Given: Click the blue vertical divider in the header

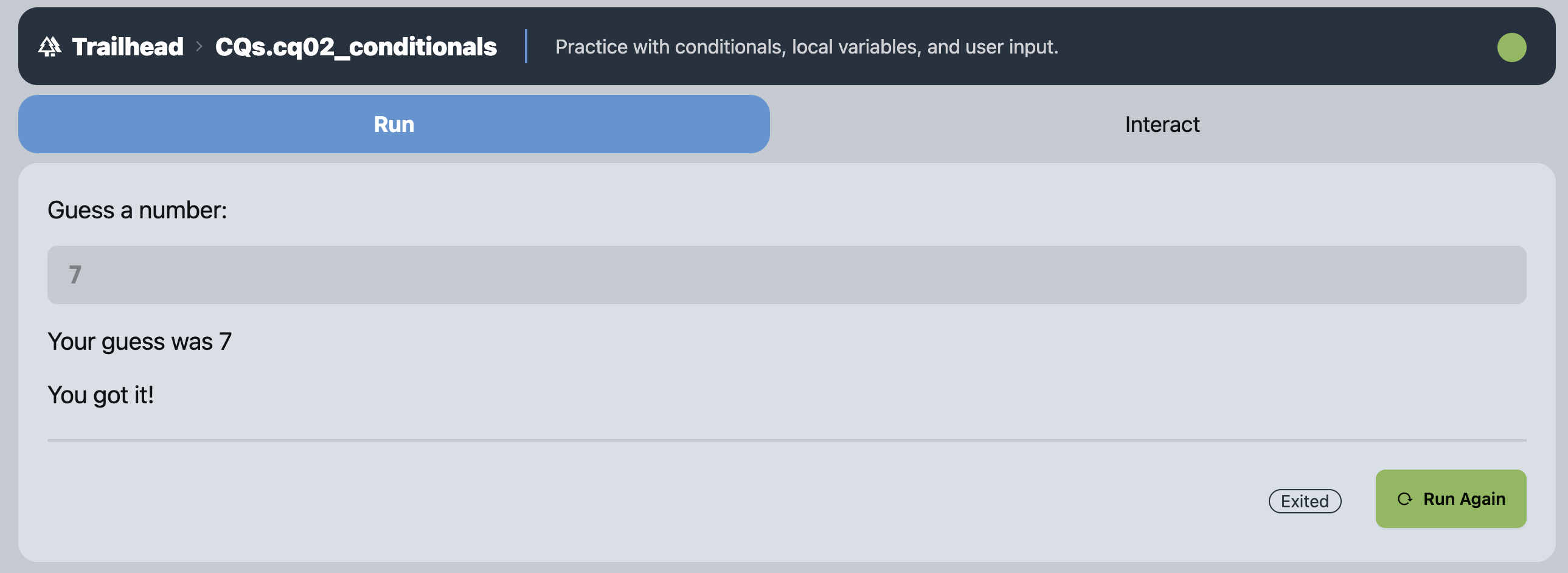Looking at the screenshot, I should (526, 47).
